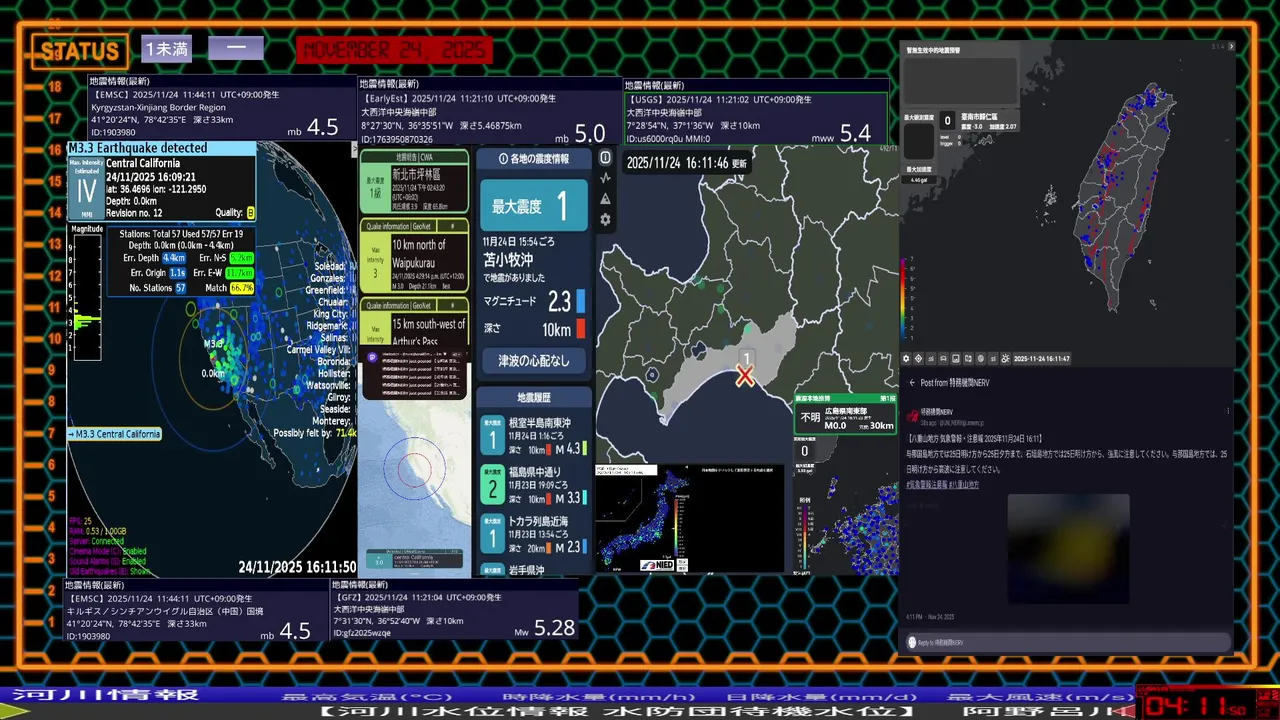The height and width of the screenshot is (720, 1280).
Task: Click the NOVEMBER 24, 2025 date display
Action: pos(395,50)
